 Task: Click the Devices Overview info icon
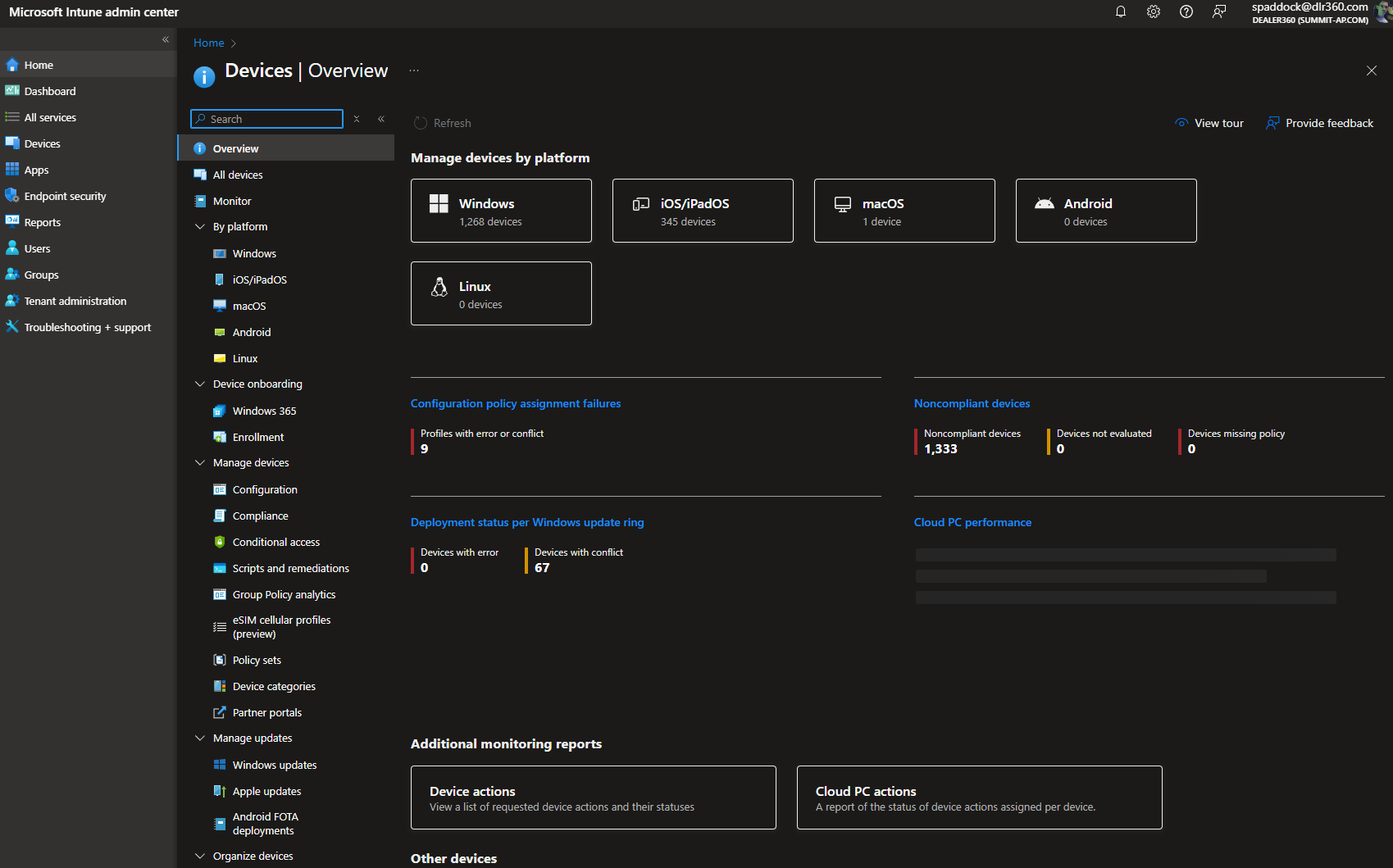coord(204,76)
